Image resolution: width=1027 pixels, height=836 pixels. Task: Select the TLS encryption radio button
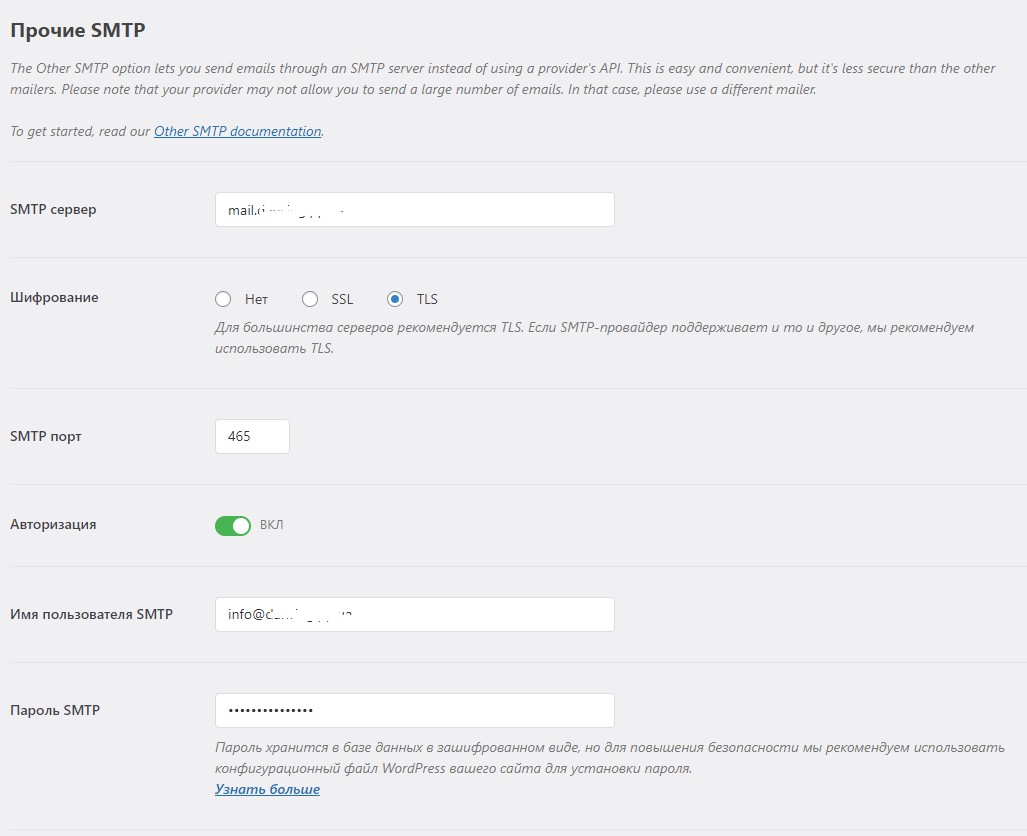click(395, 299)
